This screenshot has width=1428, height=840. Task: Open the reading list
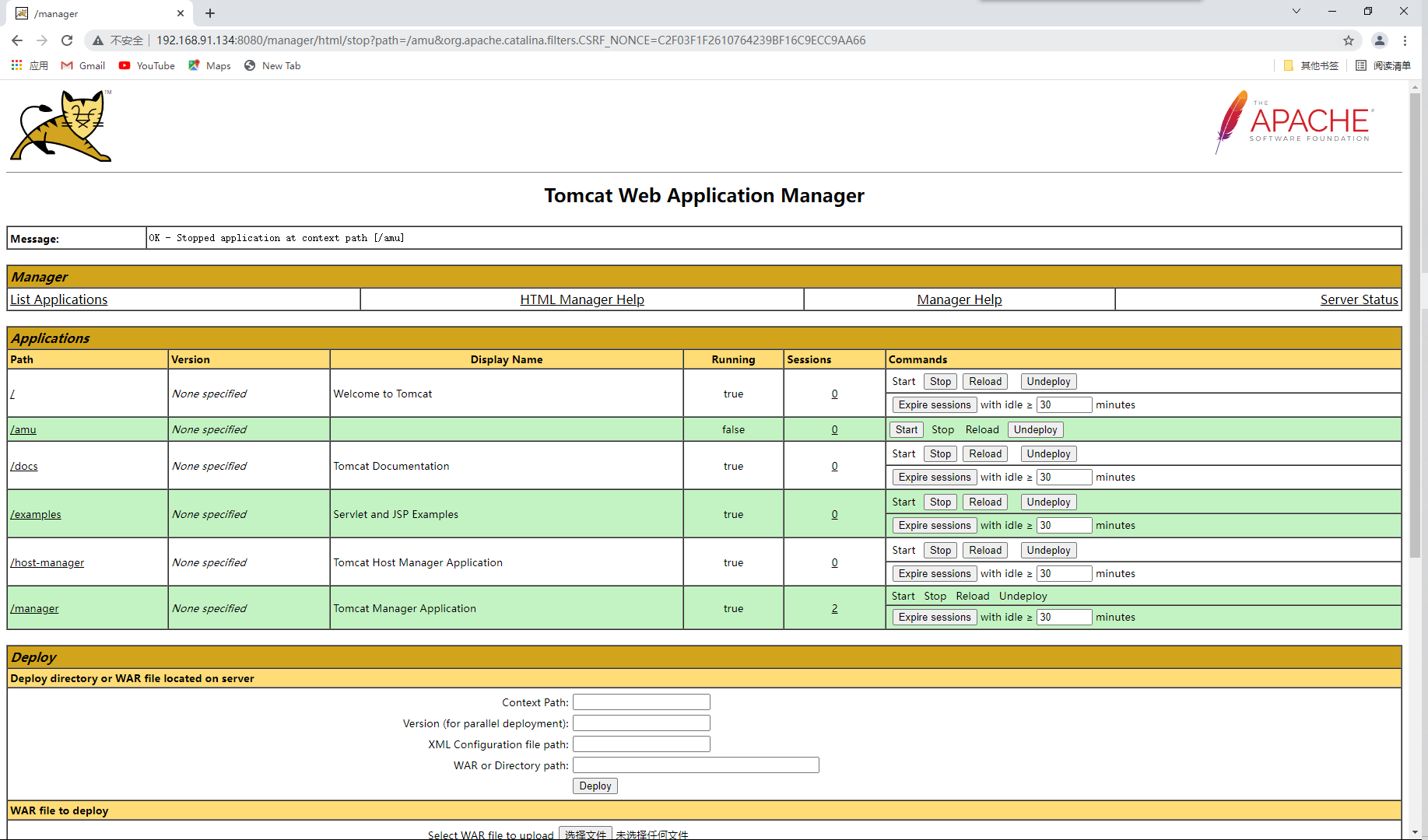coord(1383,65)
